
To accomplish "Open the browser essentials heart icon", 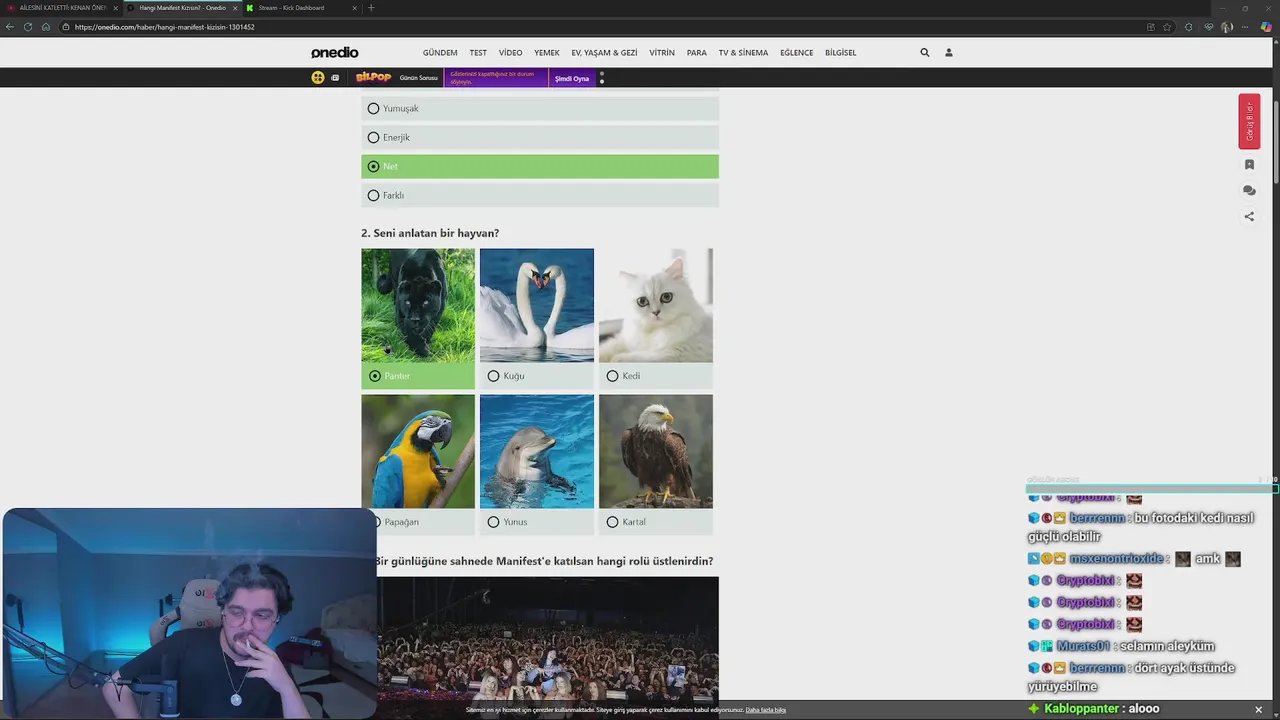I will tap(1209, 27).
